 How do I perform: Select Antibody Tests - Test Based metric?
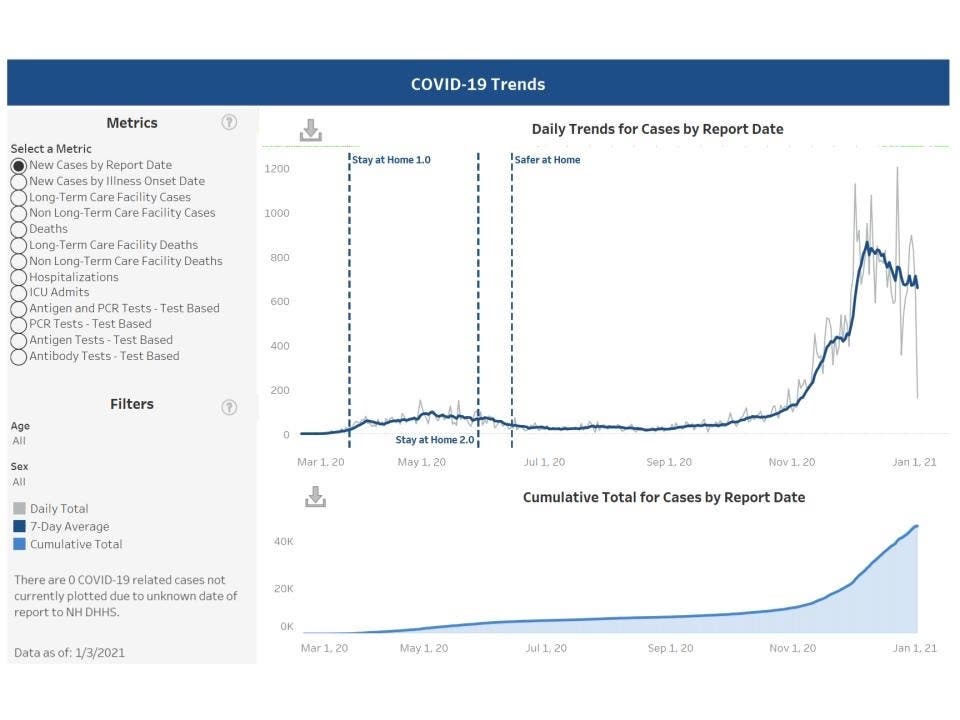point(18,356)
